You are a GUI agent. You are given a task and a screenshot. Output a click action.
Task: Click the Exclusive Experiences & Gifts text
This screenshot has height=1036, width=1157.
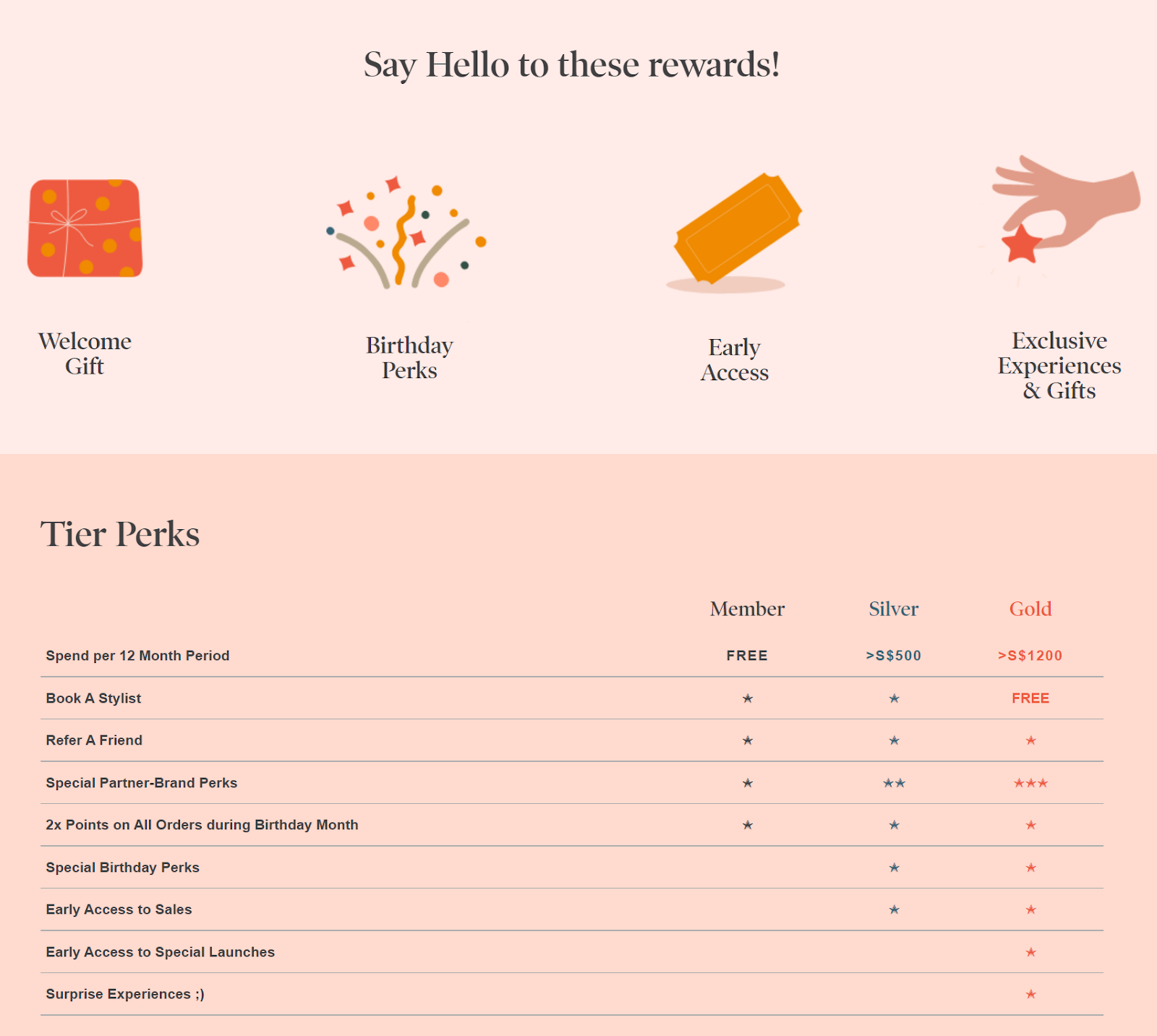(1059, 365)
